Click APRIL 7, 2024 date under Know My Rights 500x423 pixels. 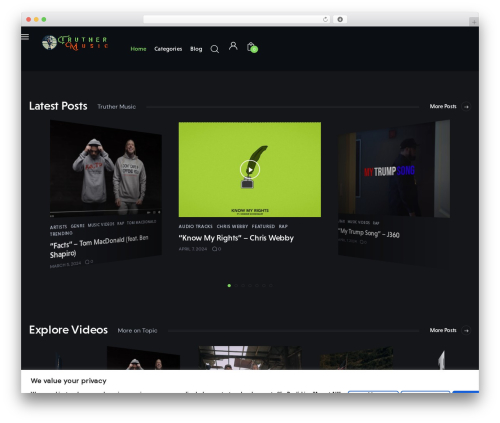coord(193,249)
